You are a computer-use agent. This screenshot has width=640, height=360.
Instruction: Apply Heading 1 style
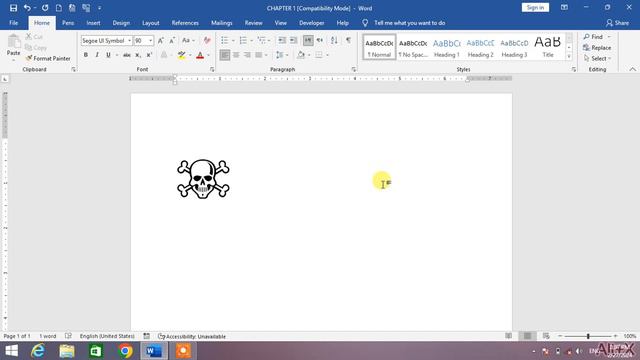[447, 47]
